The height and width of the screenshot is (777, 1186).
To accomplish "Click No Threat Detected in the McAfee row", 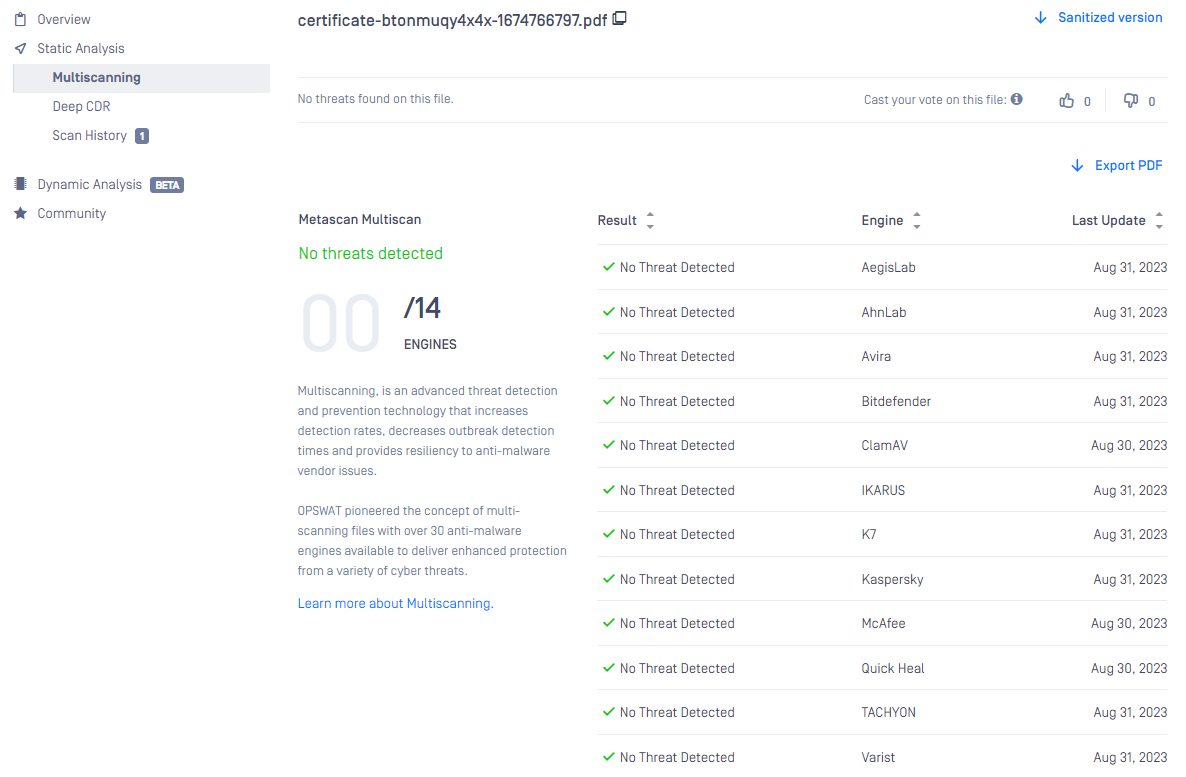I will pyautogui.click(x=677, y=623).
